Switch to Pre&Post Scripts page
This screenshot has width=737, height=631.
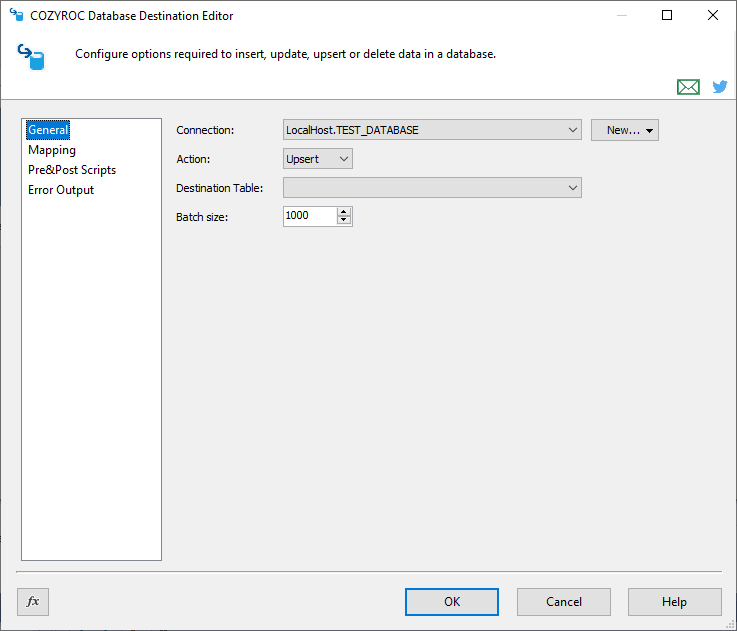tap(72, 170)
